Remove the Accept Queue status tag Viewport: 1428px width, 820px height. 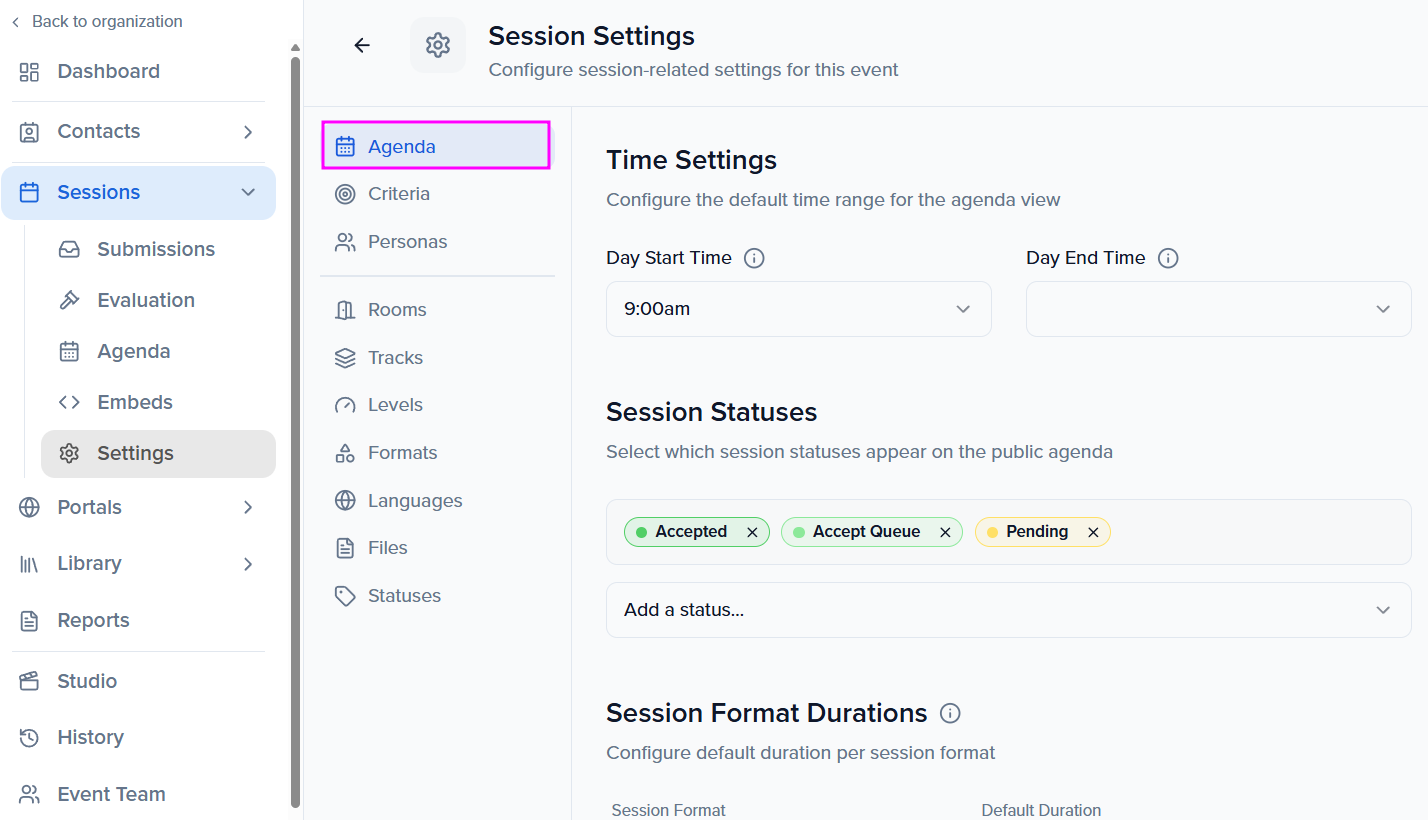[945, 532]
